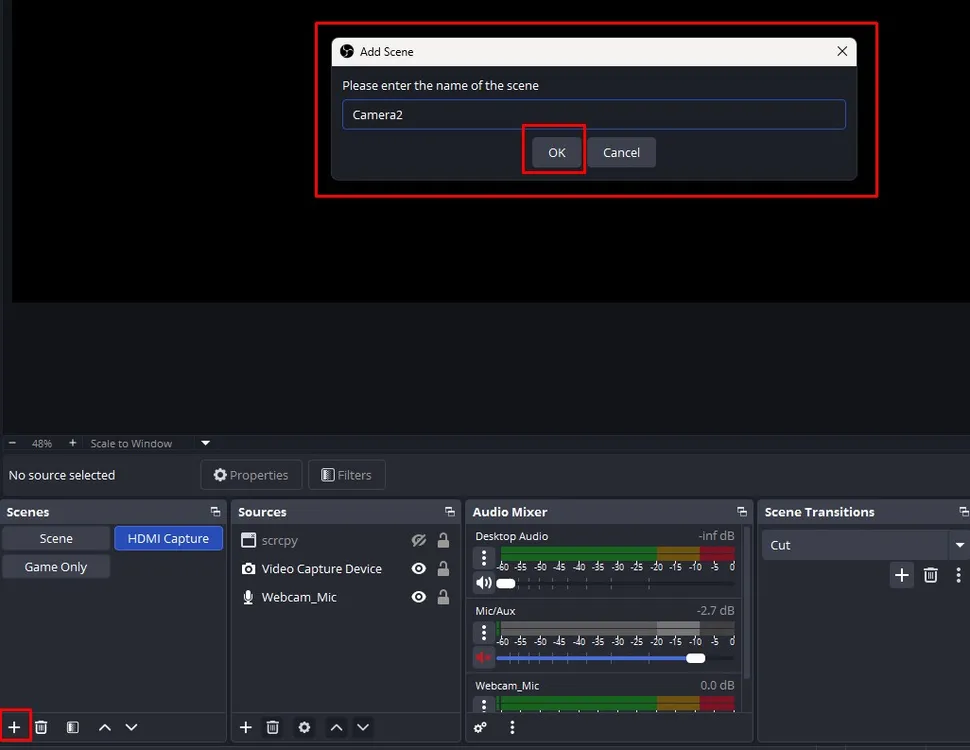Hide the Video Capture Device source
Image resolution: width=970 pixels, height=750 pixels.
point(418,568)
